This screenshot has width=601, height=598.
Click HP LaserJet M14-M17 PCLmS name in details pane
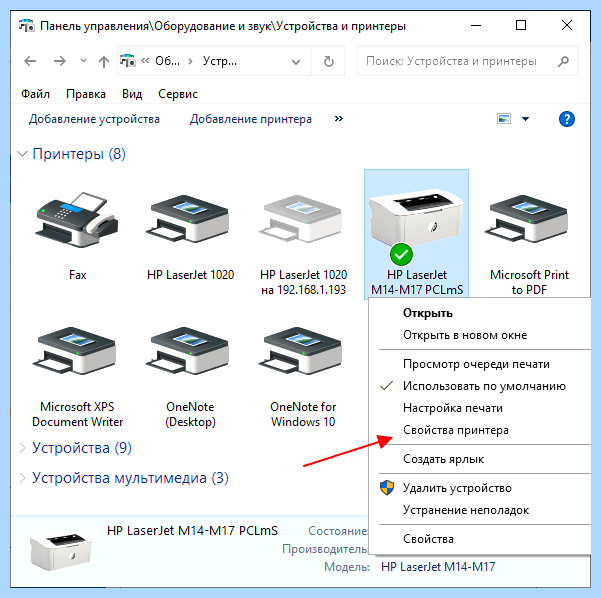[x=192, y=531]
